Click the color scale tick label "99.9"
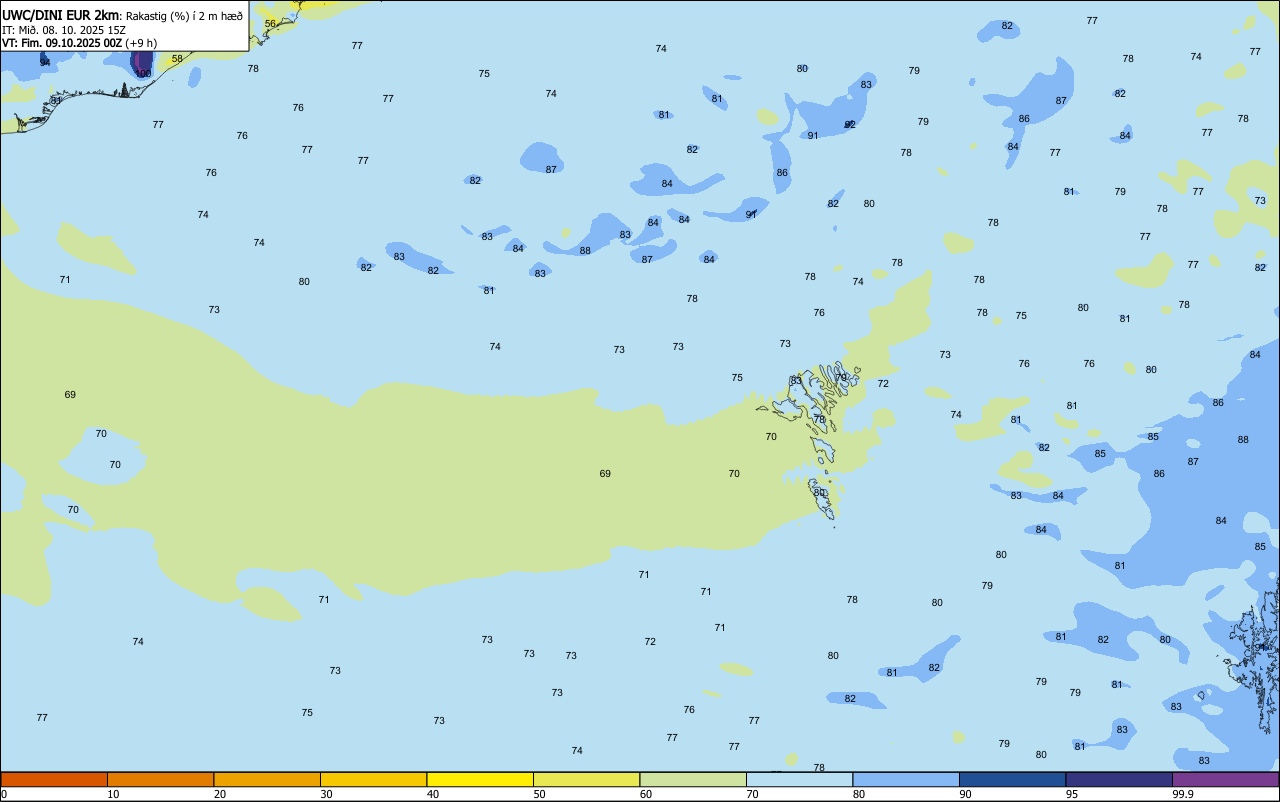Image resolution: width=1280 pixels, height=802 pixels. click(x=1183, y=794)
